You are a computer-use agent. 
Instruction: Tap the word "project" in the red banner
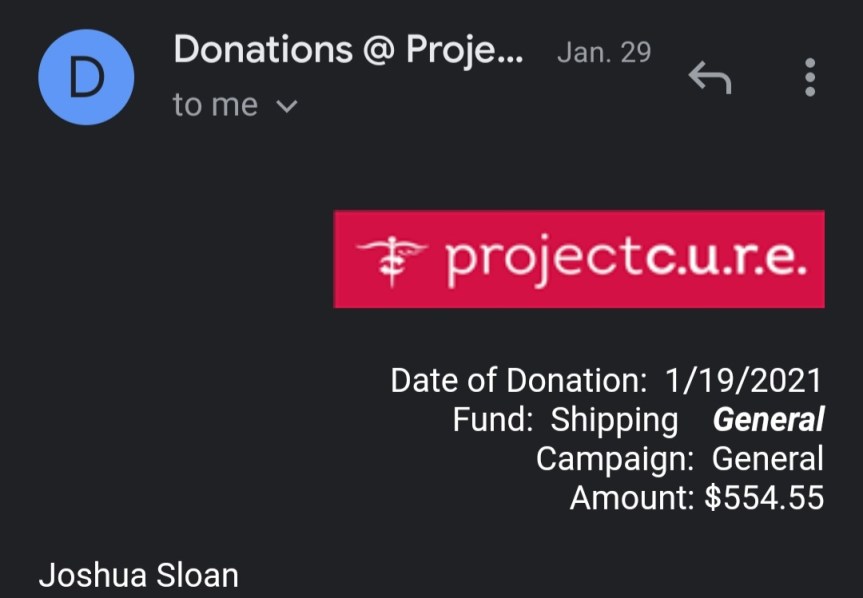[544, 260]
